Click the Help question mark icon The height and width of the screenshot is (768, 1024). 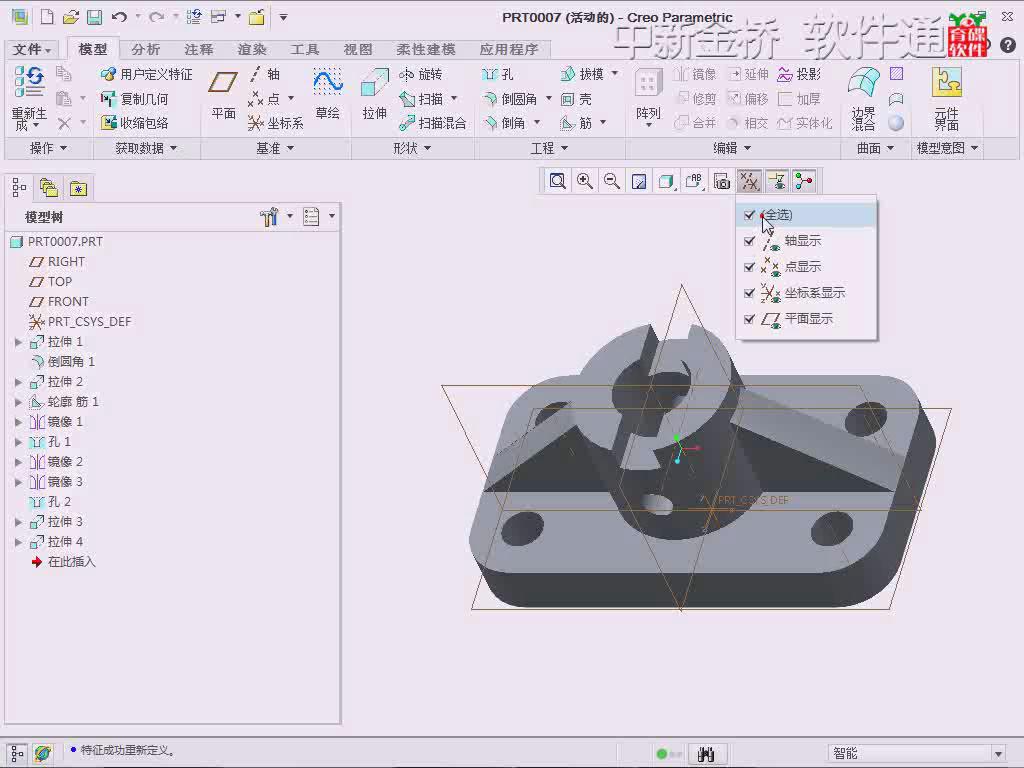1008,44
